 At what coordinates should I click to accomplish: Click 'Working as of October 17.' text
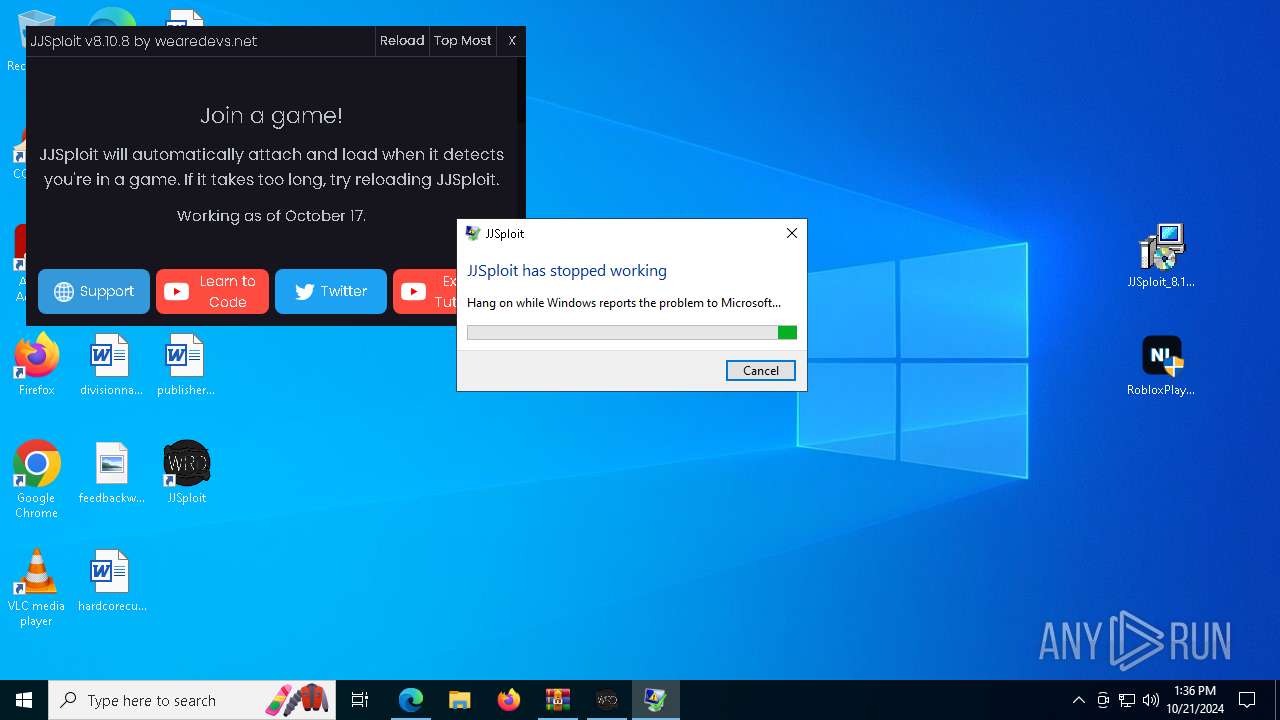(x=271, y=216)
